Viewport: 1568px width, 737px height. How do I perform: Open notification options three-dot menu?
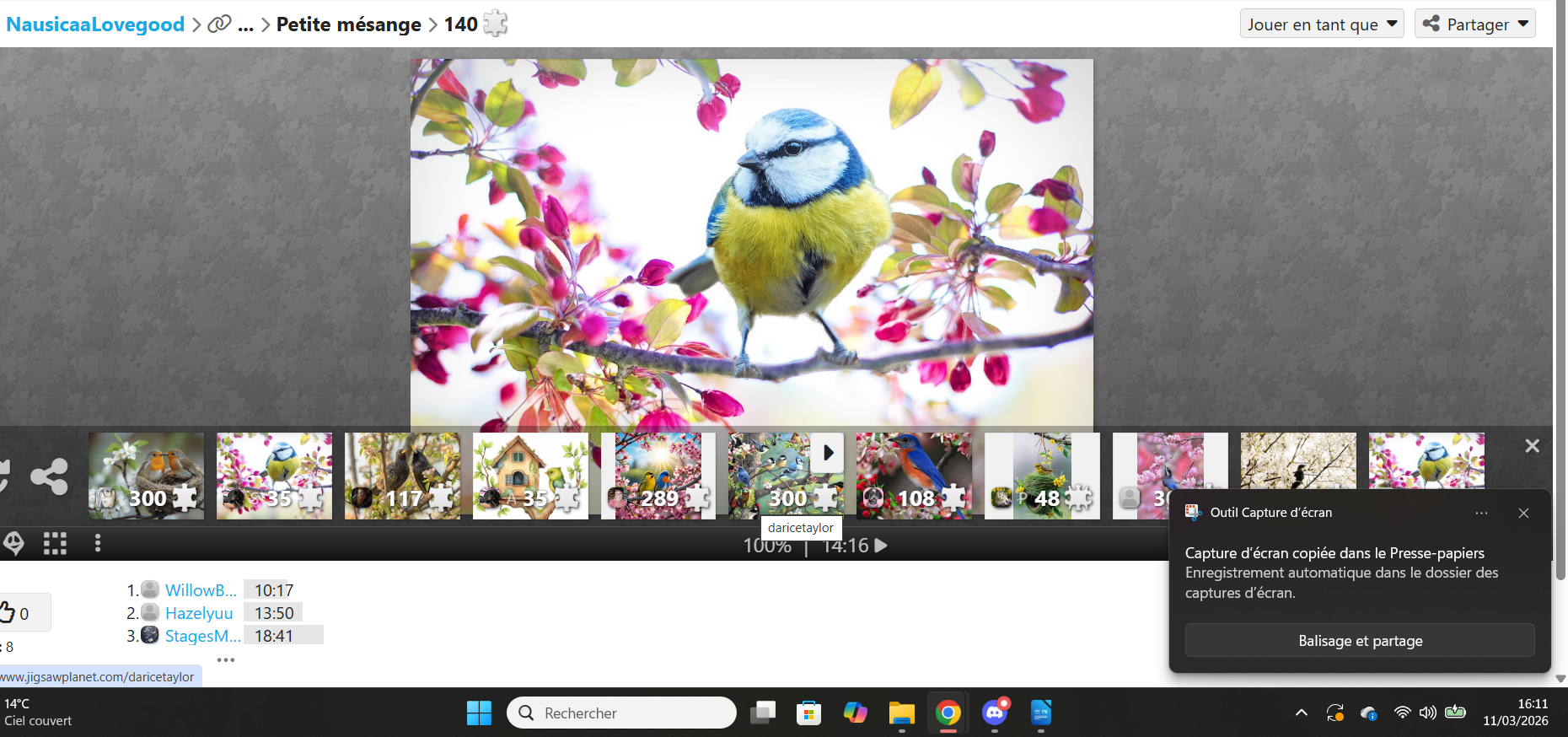pyautogui.click(x=1481, y=513)
